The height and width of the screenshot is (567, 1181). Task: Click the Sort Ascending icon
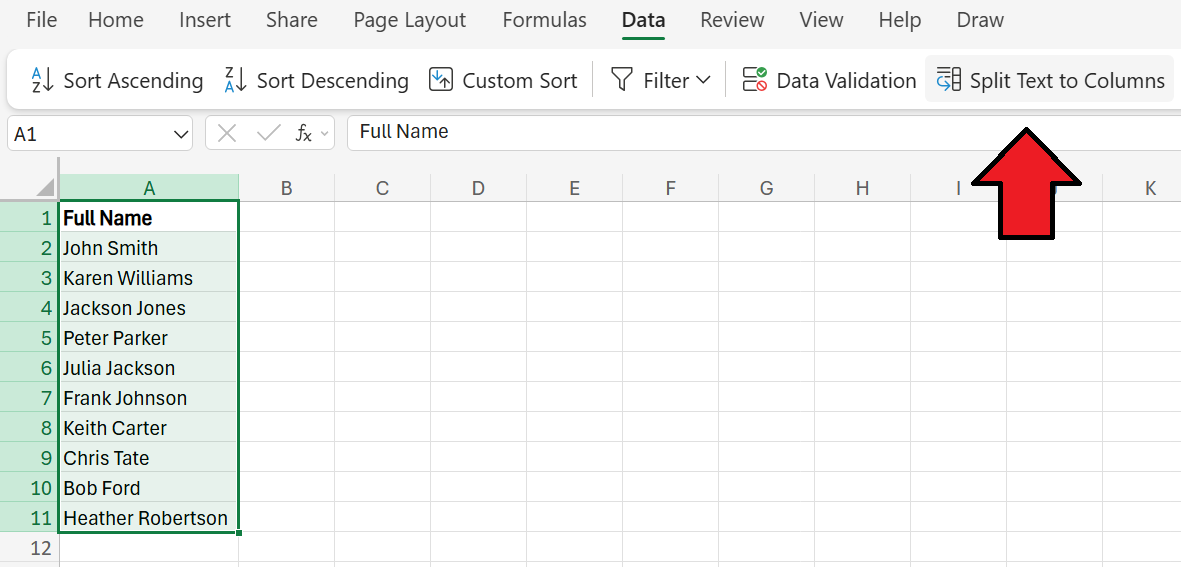[x=43, y=80]
